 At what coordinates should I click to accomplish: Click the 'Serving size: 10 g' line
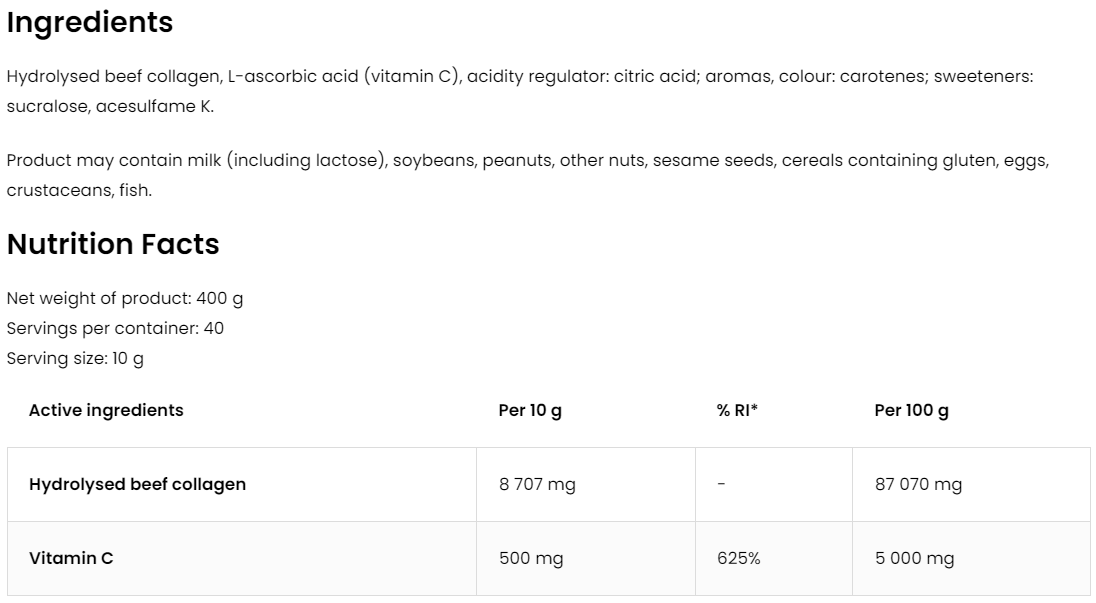coord(75,358)
